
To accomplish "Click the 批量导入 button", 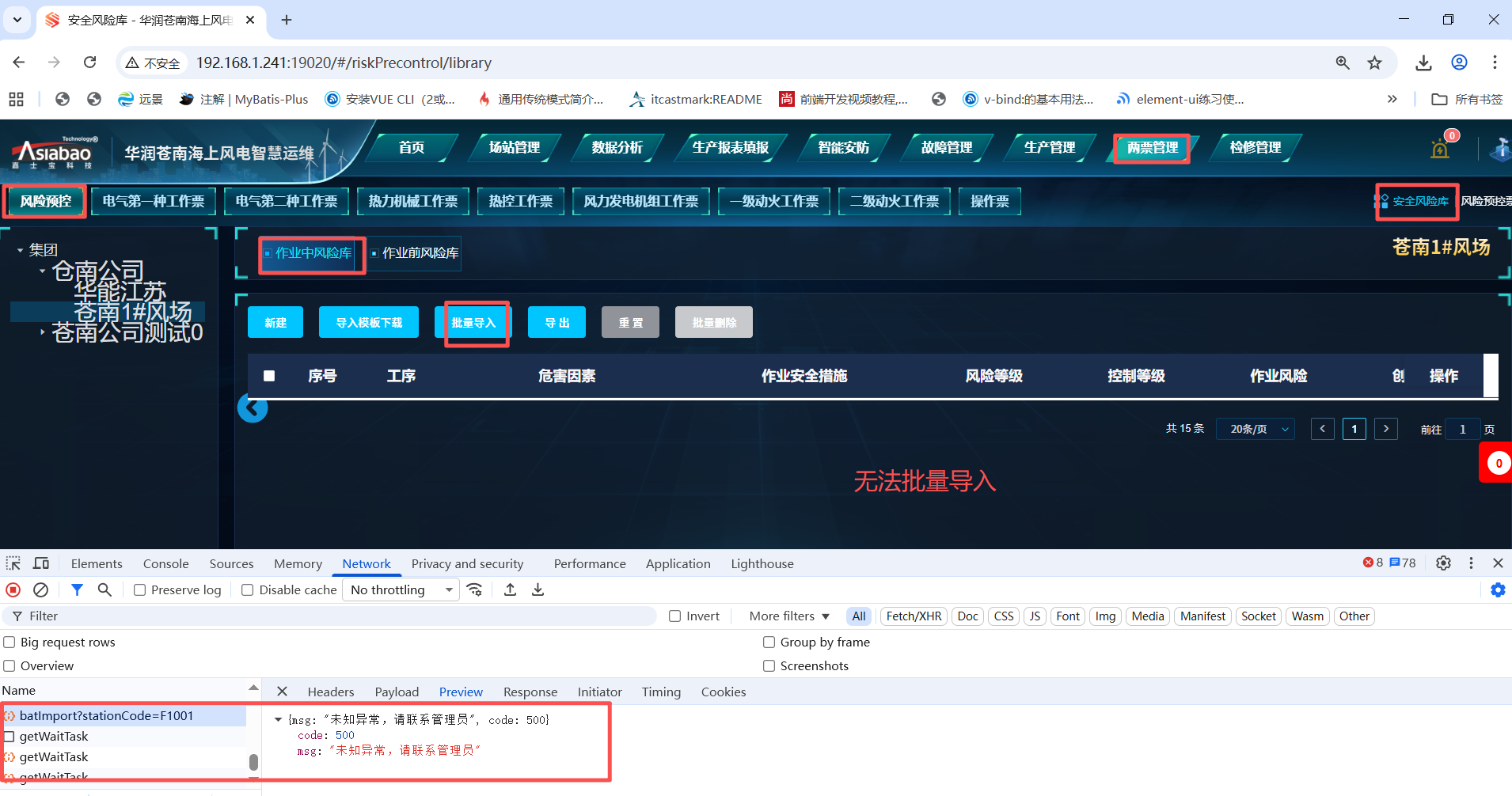I will pyautogui.click(x=473, y=323).
